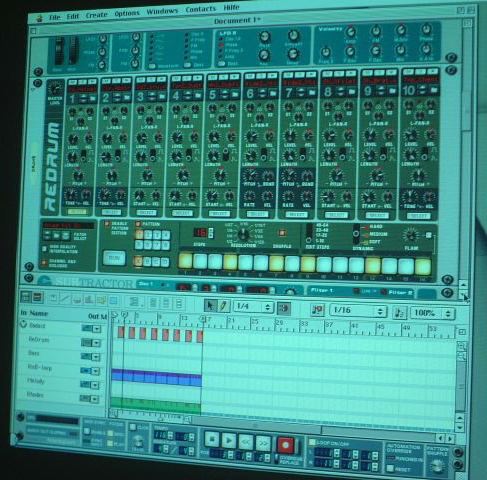Toggle Redrum Shuffle button

click(282, 233)
